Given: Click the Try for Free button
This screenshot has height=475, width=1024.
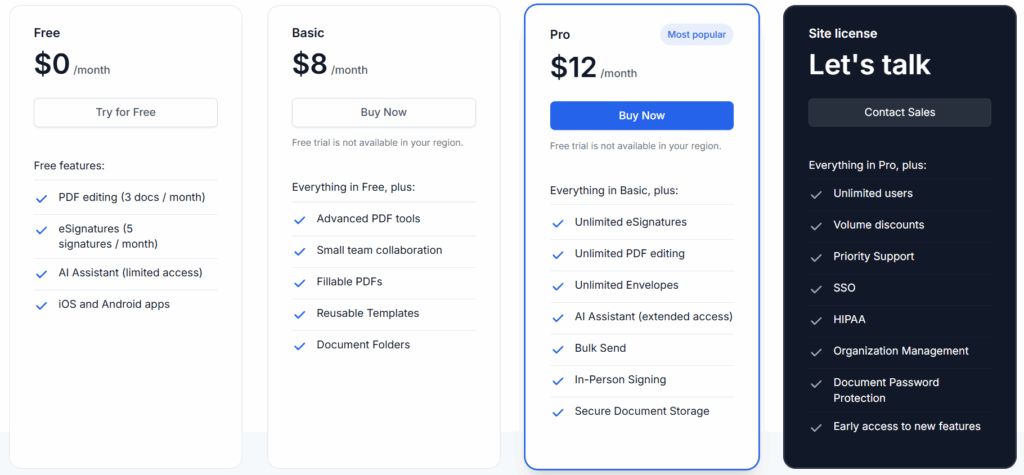Looking at the screenshot, I should coord(125,112).
